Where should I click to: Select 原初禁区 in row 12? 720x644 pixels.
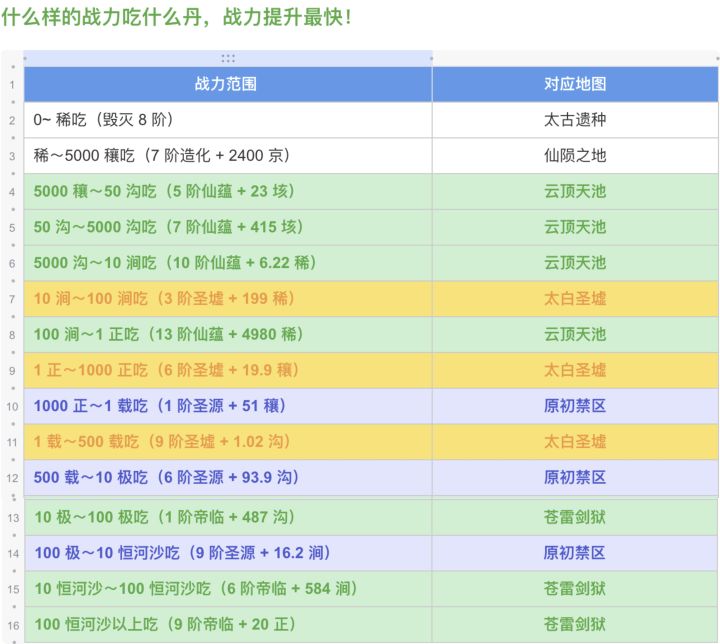pos(575,478)
